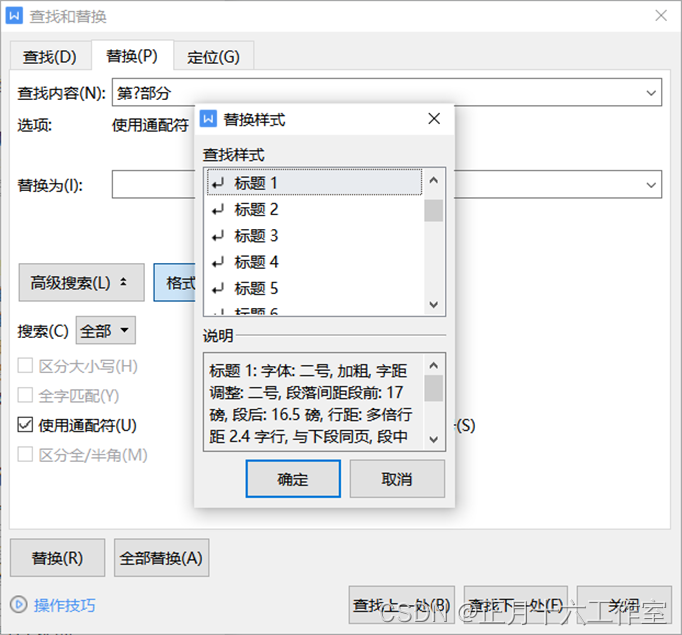The width and height of the screenshot is (682, 635).
Task: Toggle the 区分全/半角(M) checkbox
Action: pyautogui.click(x=25, y=454)
